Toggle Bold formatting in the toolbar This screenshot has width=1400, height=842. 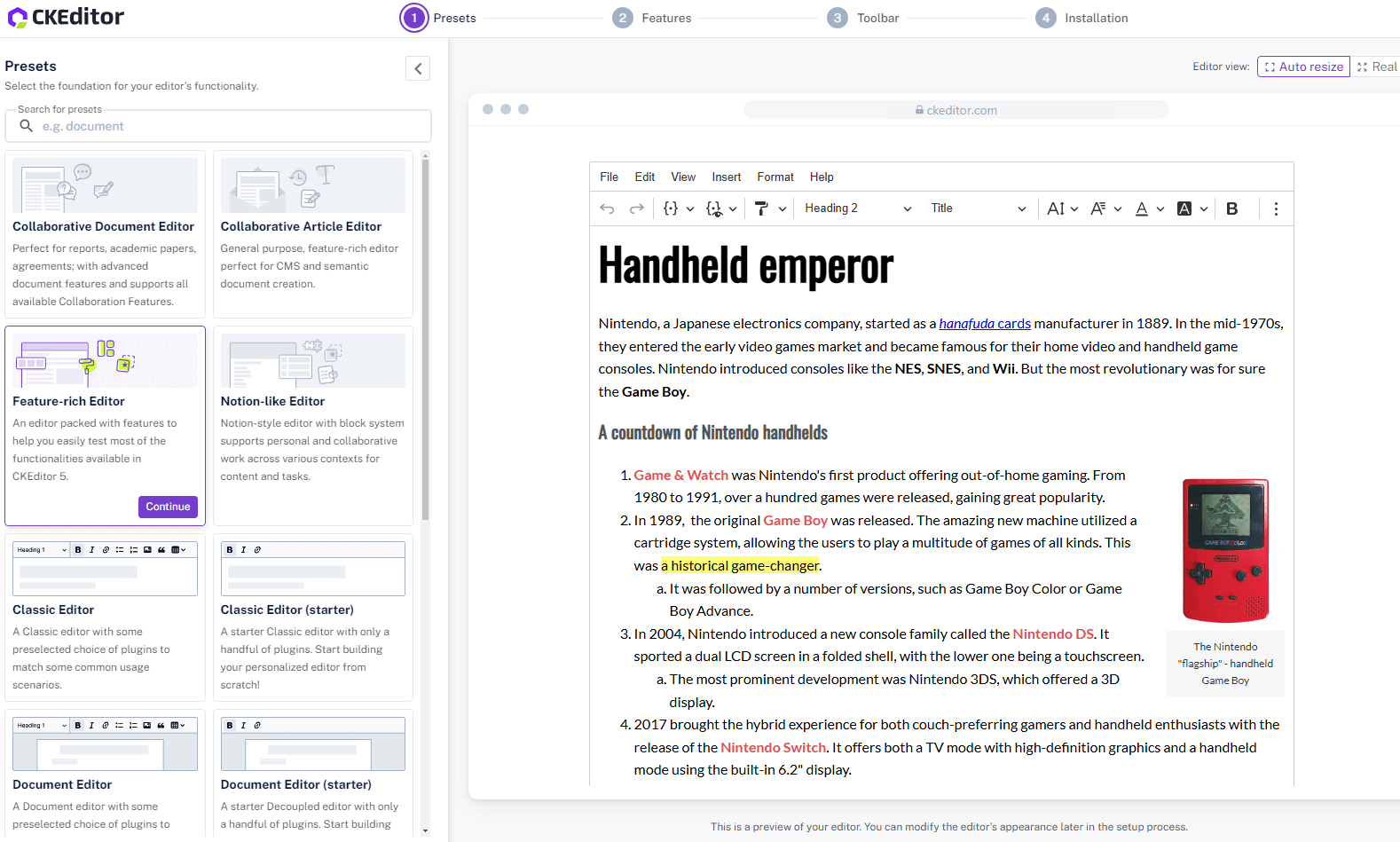tap(1231, 209)
